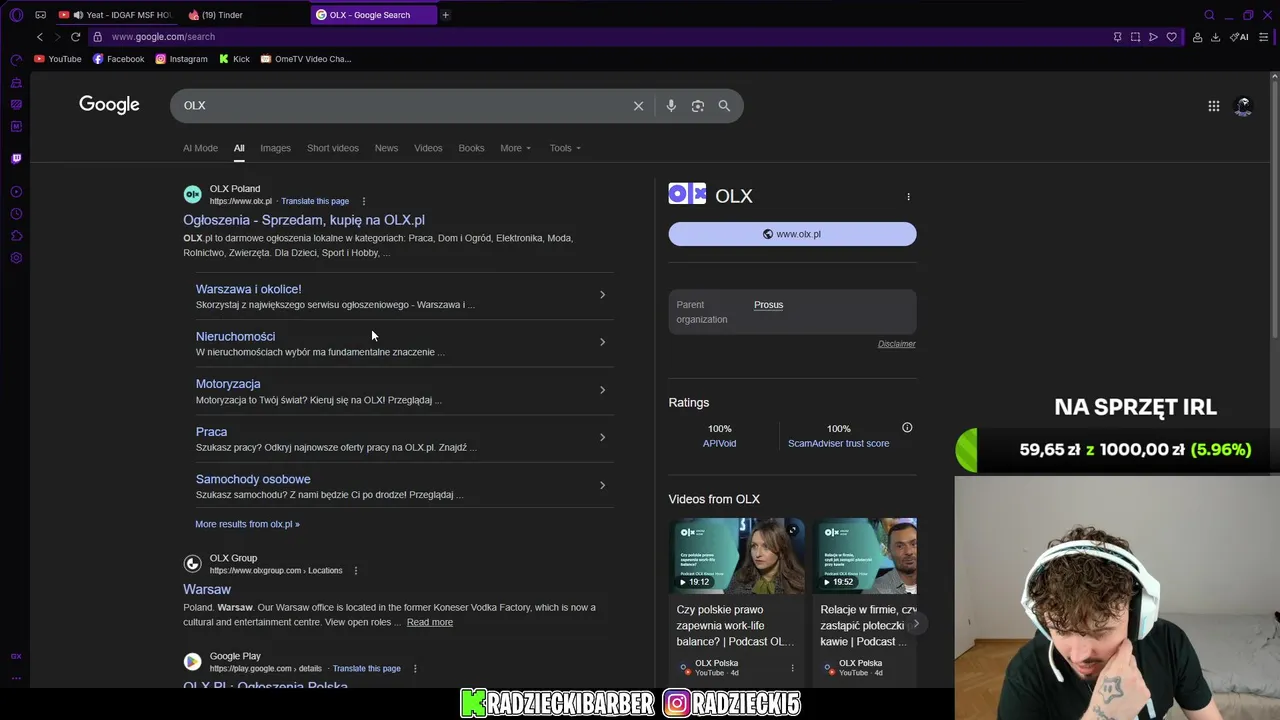The height and width of the screenshot is (720, 1280).
Task: Clear the Google search box with X
Action: (x=638, y=106)
